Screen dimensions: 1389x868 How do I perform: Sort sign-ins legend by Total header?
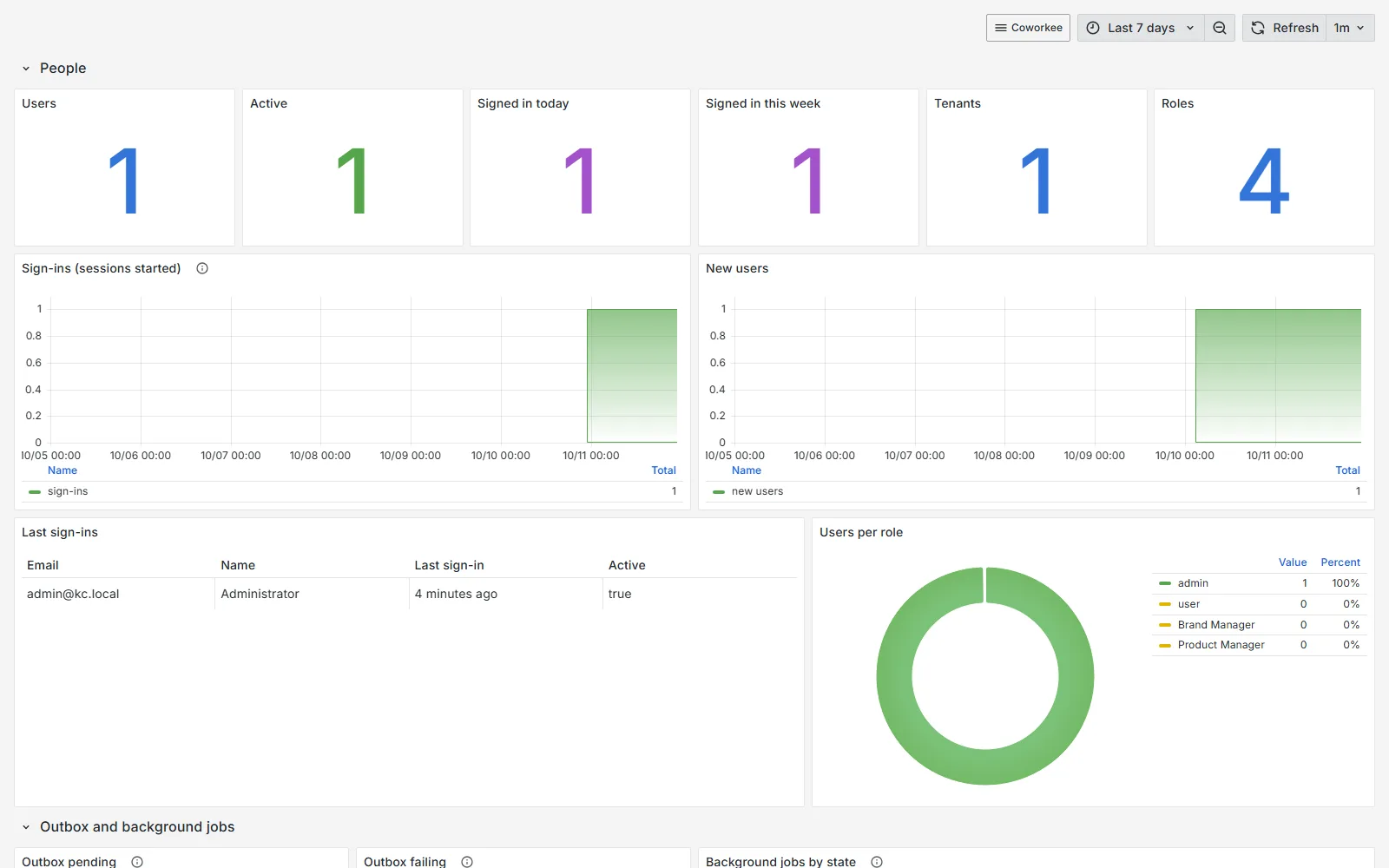click(663, 470)
